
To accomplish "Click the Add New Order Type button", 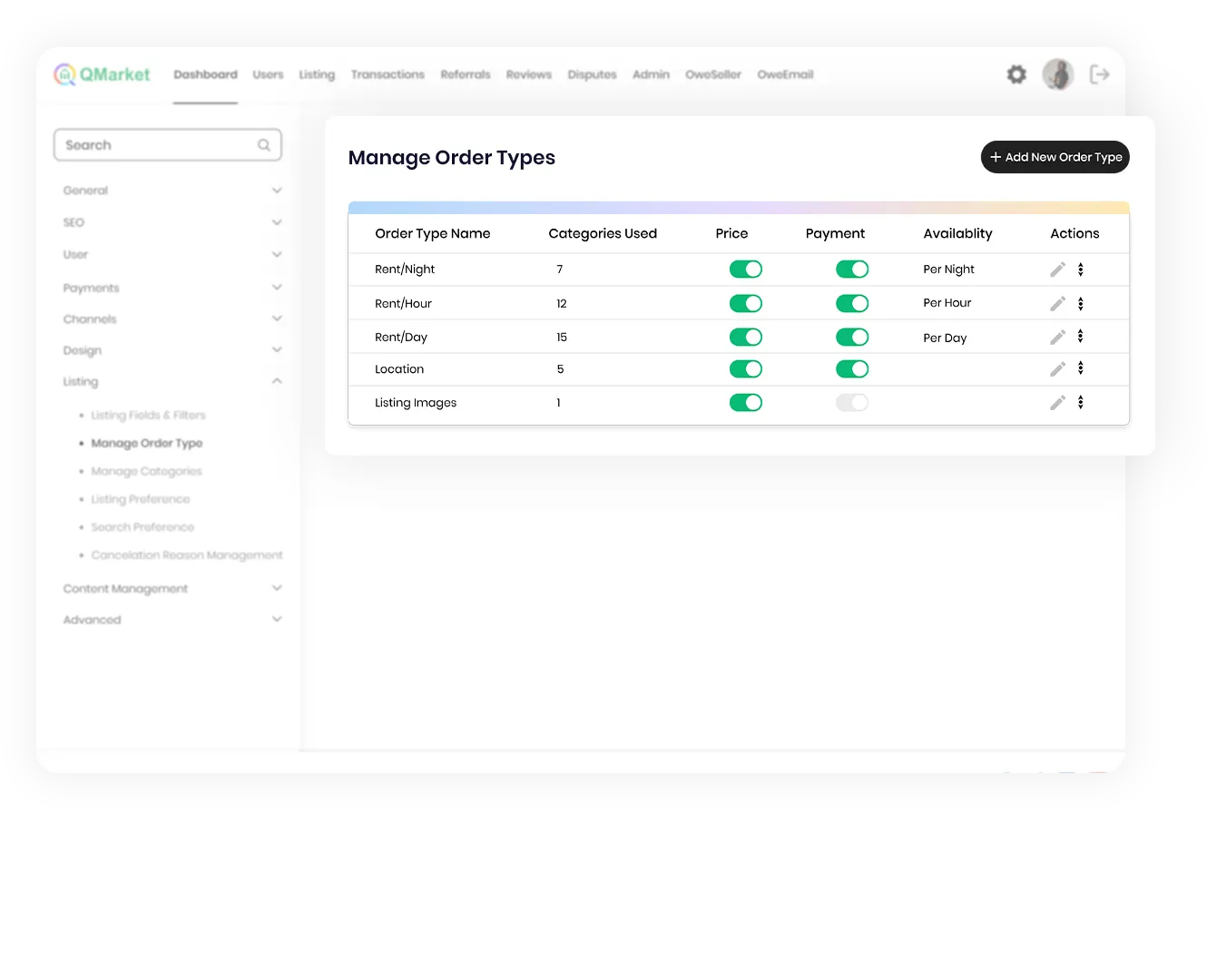I will pyautogui.click(x=1055, y=157).
